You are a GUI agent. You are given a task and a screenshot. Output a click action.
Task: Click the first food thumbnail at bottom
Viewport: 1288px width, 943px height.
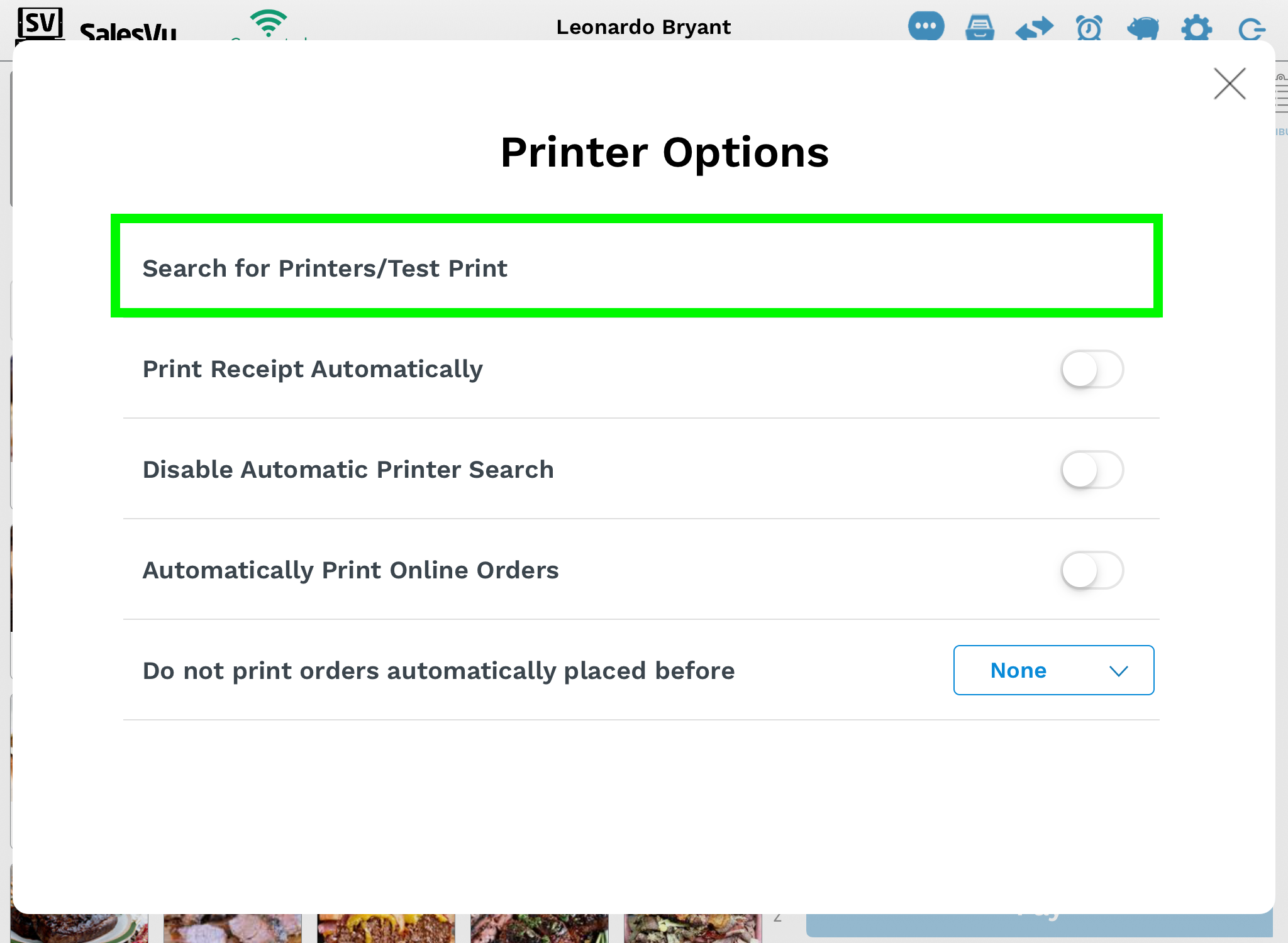click(x=79, y=928)
